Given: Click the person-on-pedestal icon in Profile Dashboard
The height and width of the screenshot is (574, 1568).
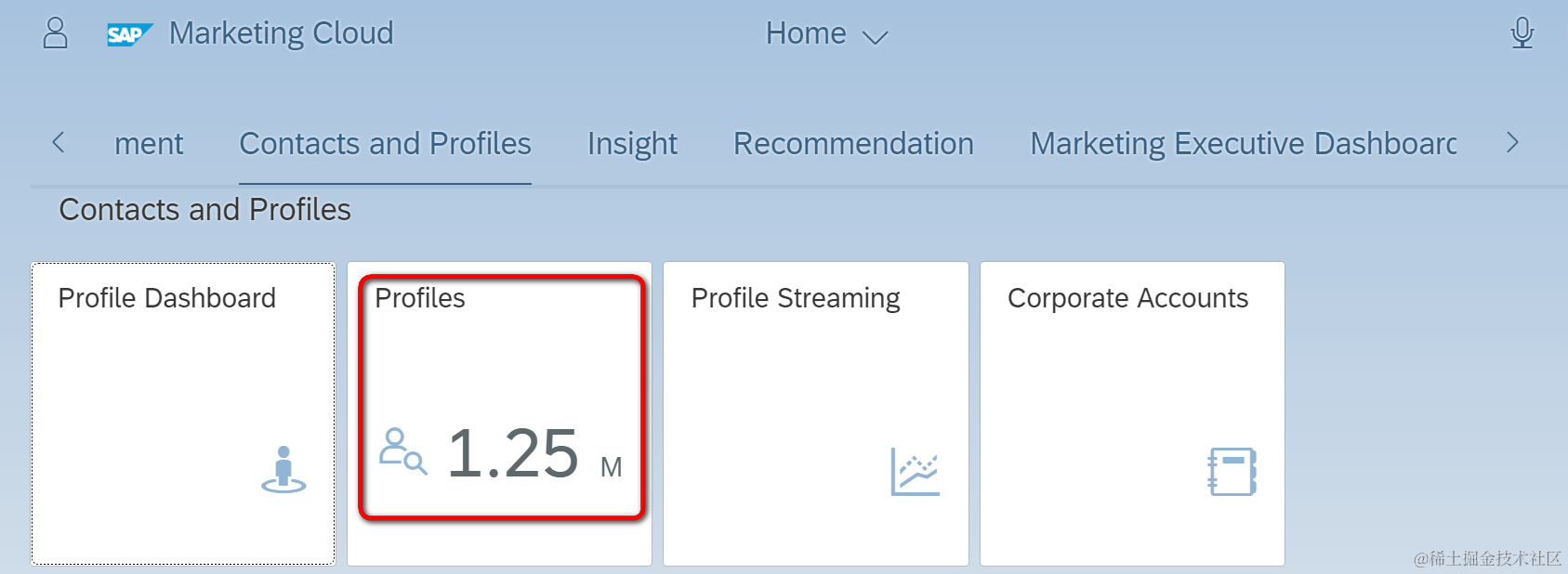Looking at the screenshot, I should point(283,470).
